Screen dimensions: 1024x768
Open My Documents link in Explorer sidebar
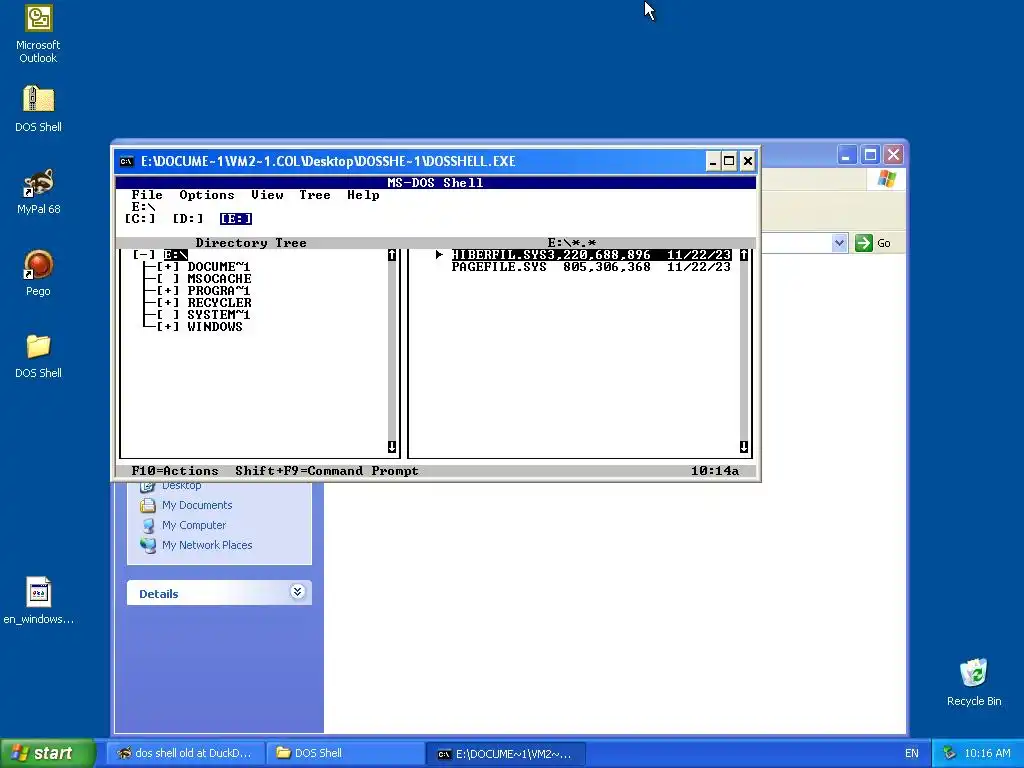[197, 505]
